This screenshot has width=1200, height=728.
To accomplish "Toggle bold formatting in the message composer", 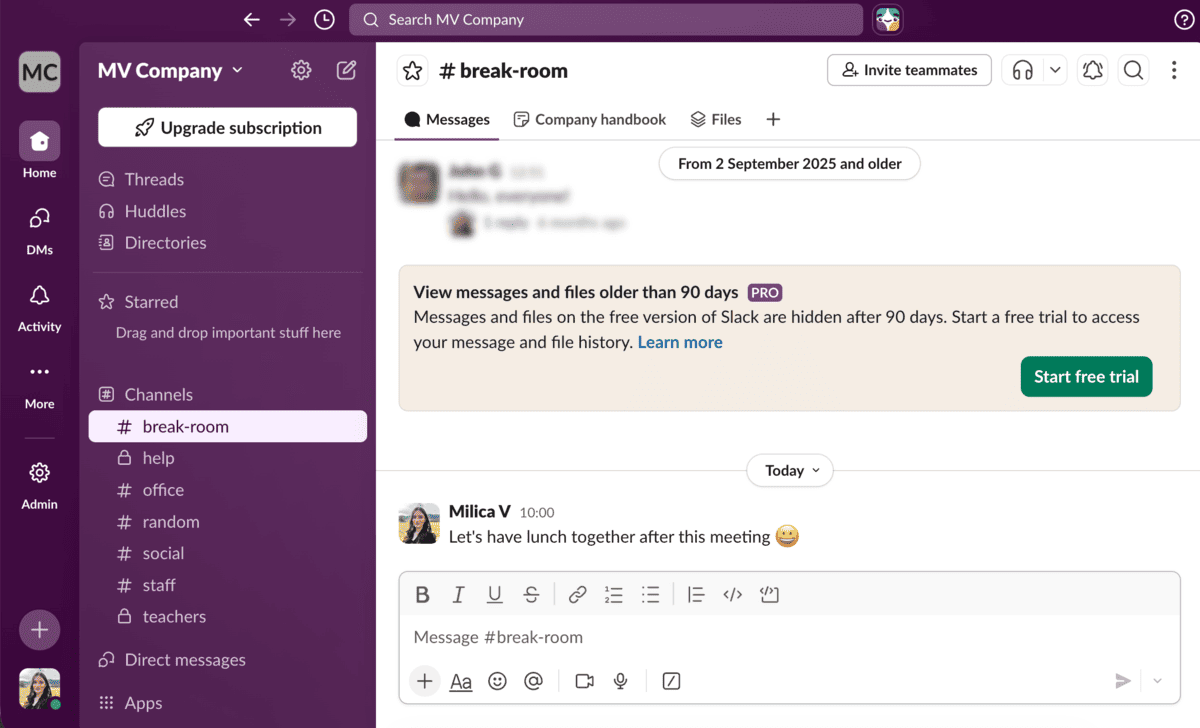I will (422, 594).
